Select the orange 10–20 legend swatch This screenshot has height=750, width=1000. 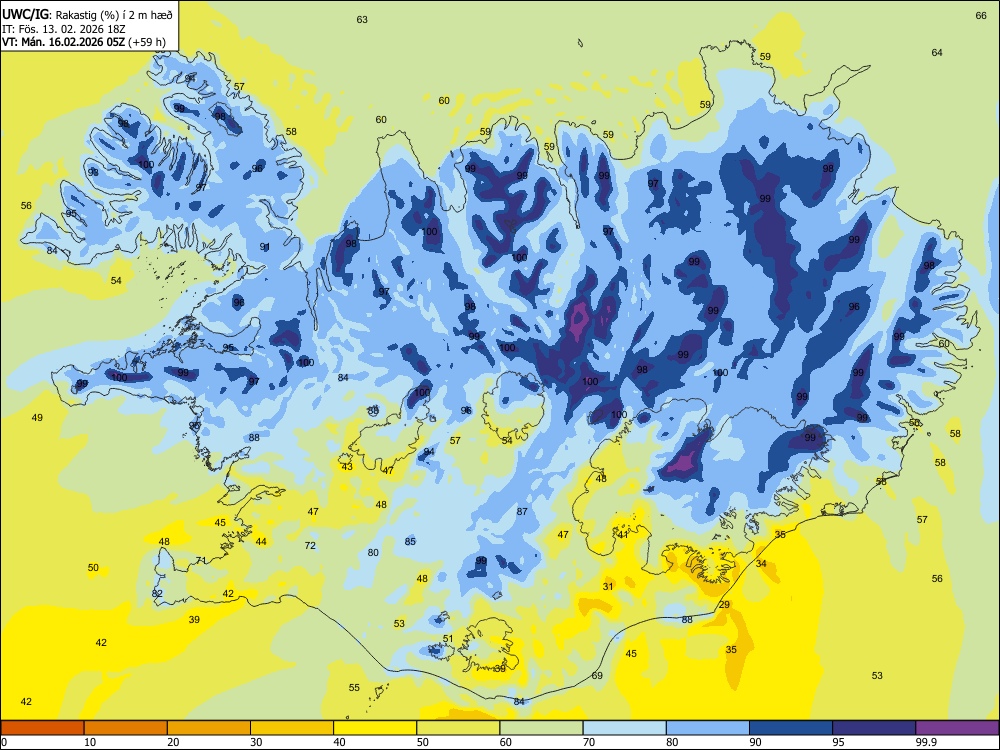coord(126,728)
